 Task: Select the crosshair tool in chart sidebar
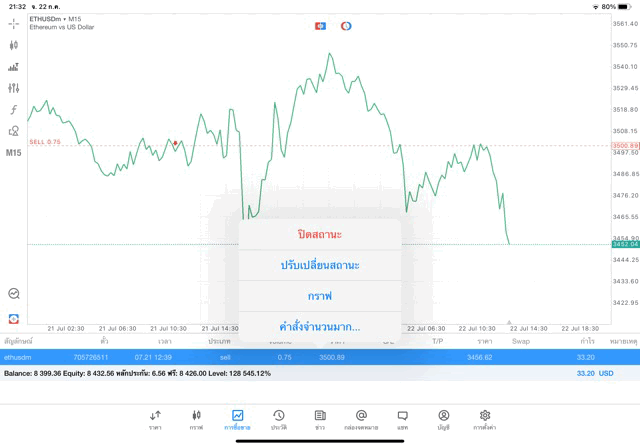tap(13, 23)
